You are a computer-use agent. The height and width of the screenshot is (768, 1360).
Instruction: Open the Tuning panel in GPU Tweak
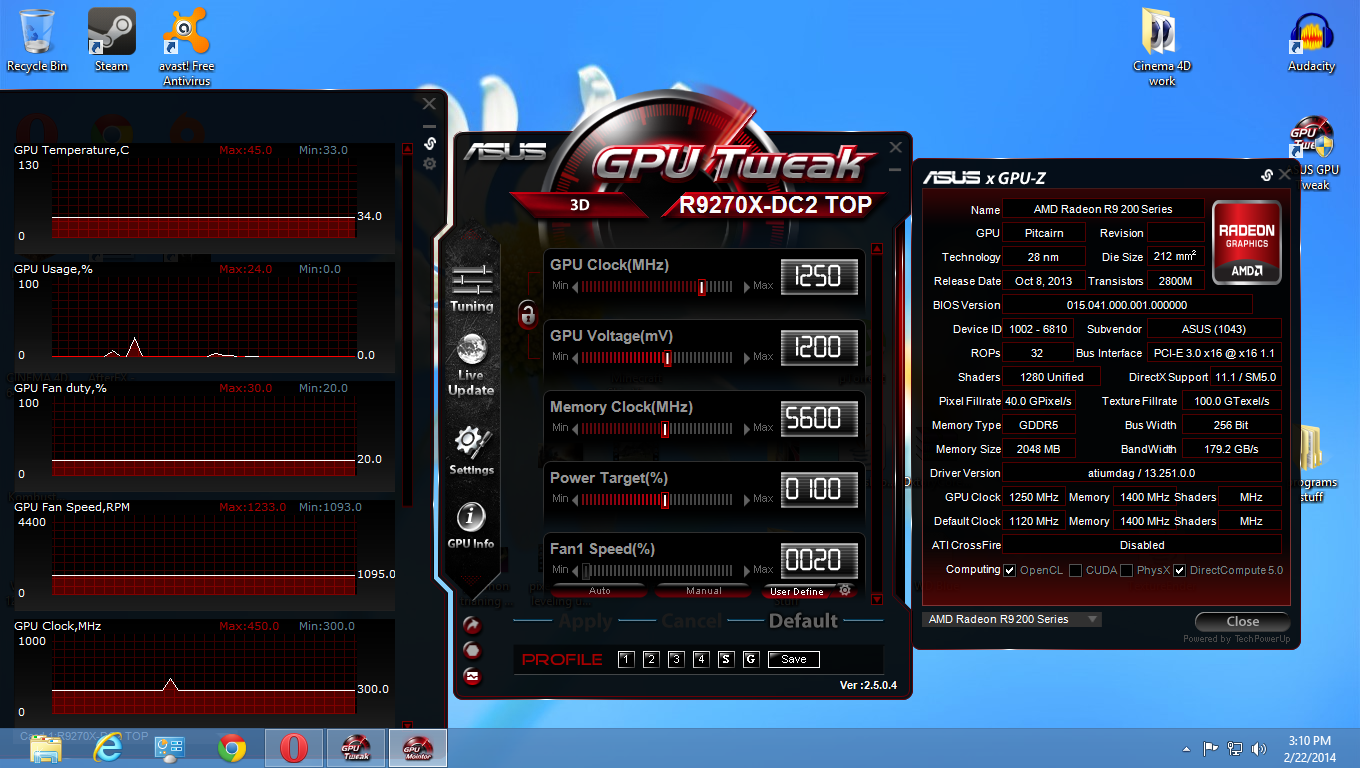[x=471, y=288]
